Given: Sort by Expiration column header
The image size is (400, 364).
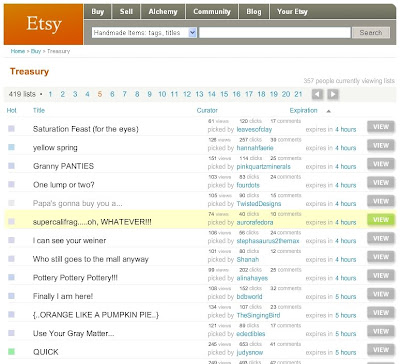Looking at the screenshot, I should point(303,110).
